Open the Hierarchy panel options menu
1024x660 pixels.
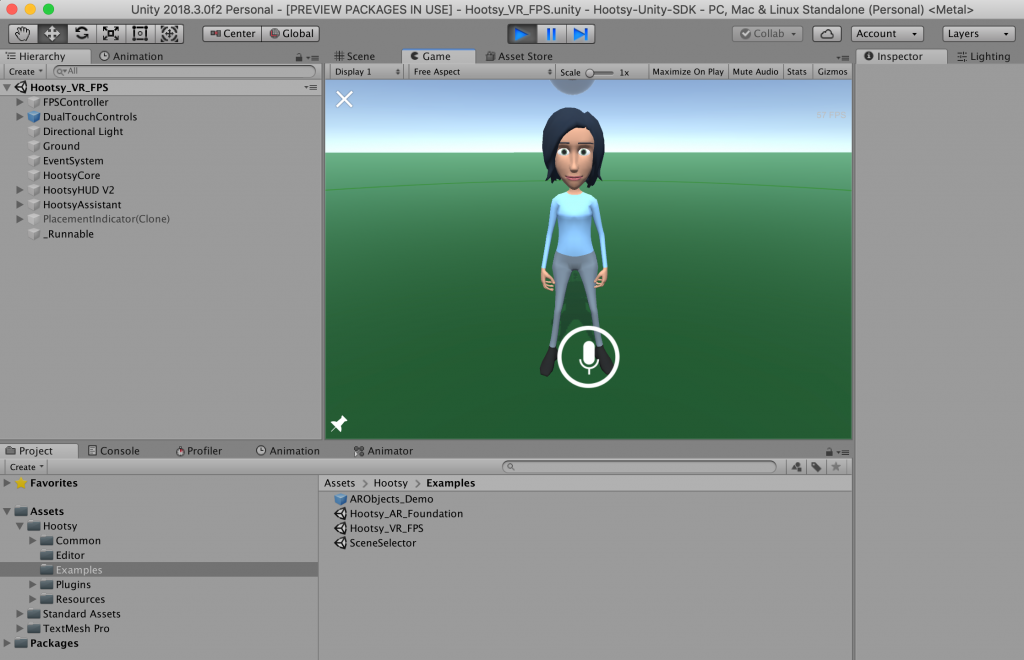[x=313, y=57]
